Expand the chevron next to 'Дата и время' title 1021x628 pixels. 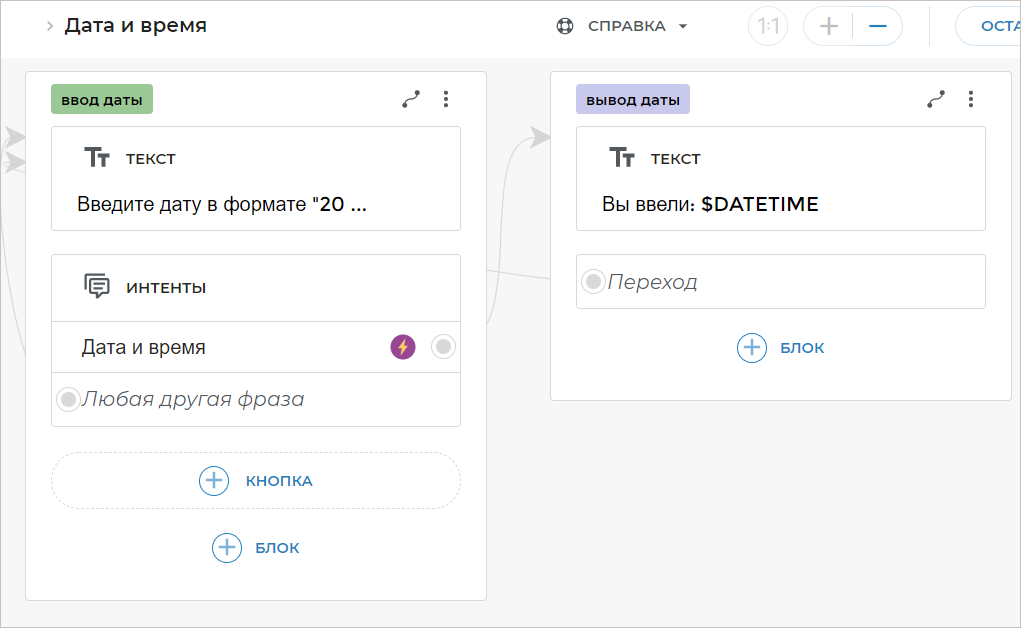pos(49,26)
